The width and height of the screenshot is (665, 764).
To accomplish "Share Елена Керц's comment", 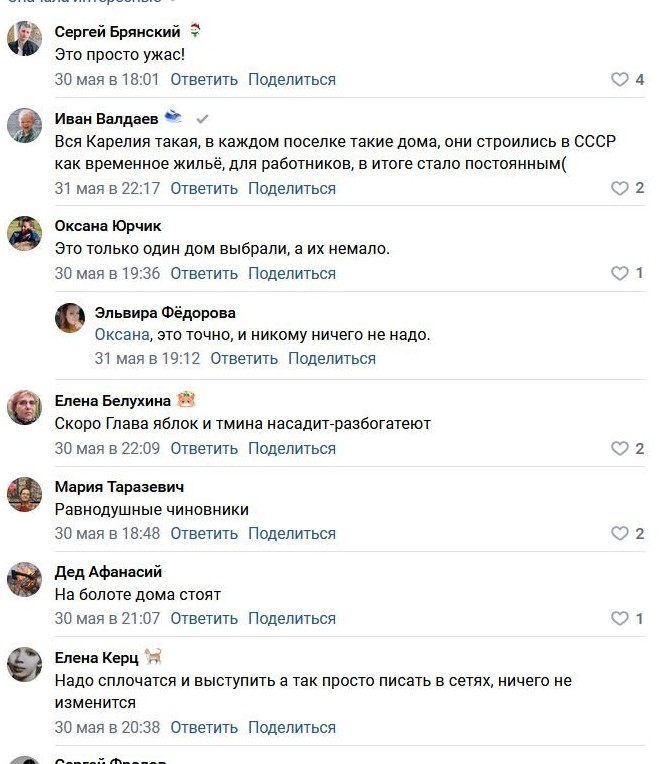I will [292, 728].
